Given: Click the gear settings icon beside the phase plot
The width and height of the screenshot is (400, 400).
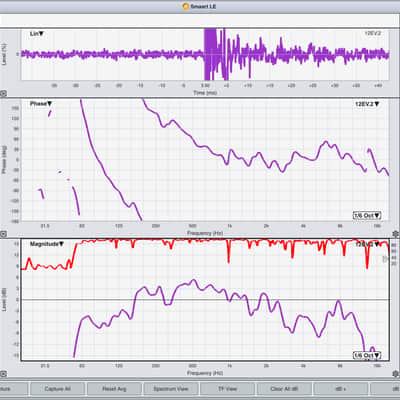Looking at the screenshot, I should (x=396, y=234).
